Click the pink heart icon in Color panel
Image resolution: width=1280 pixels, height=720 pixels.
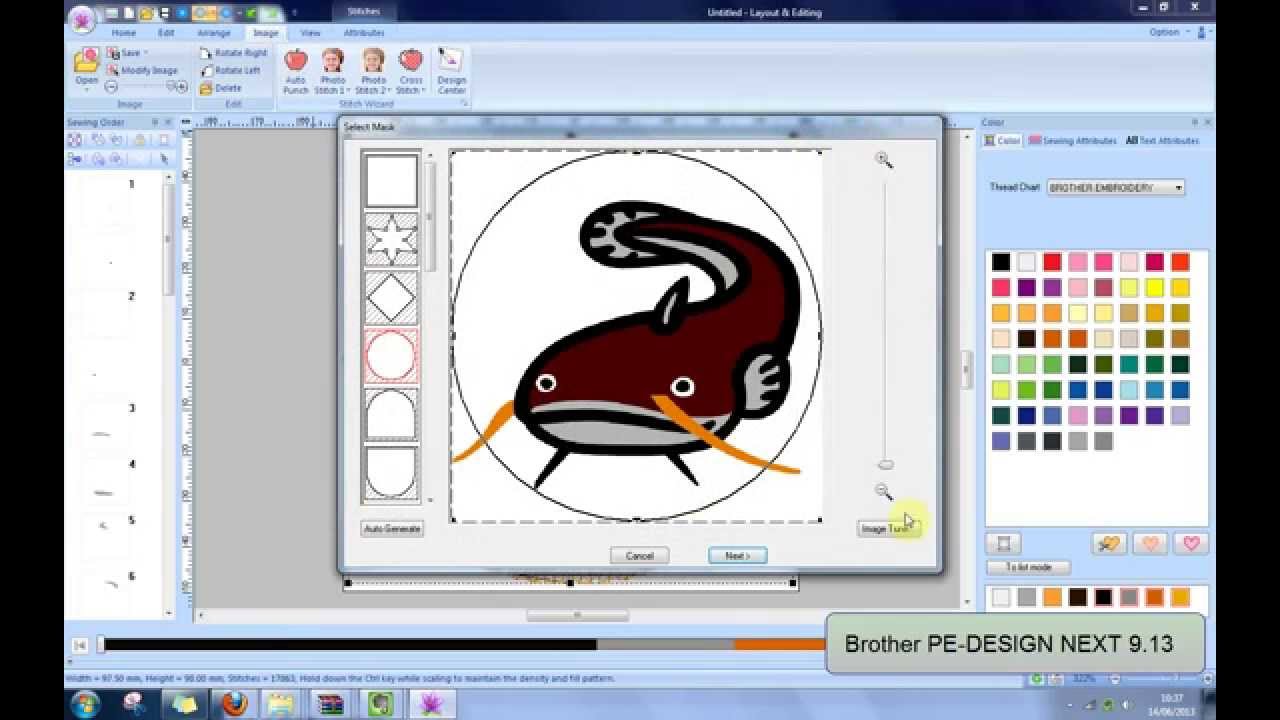tap(1191, 544)
